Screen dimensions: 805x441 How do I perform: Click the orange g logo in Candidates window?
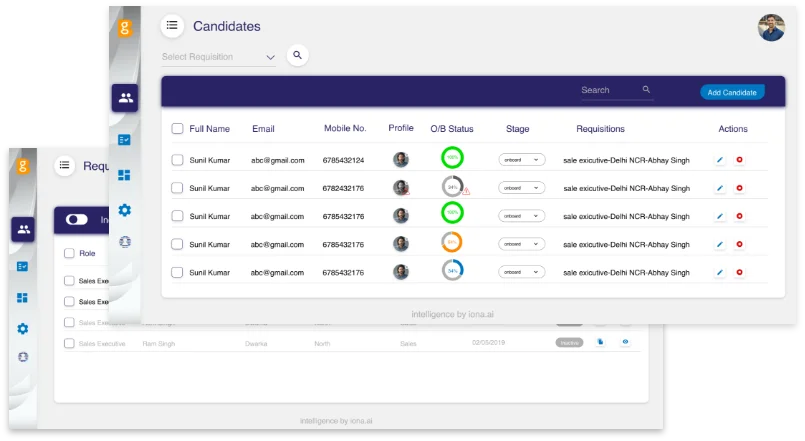coord(125,28)
